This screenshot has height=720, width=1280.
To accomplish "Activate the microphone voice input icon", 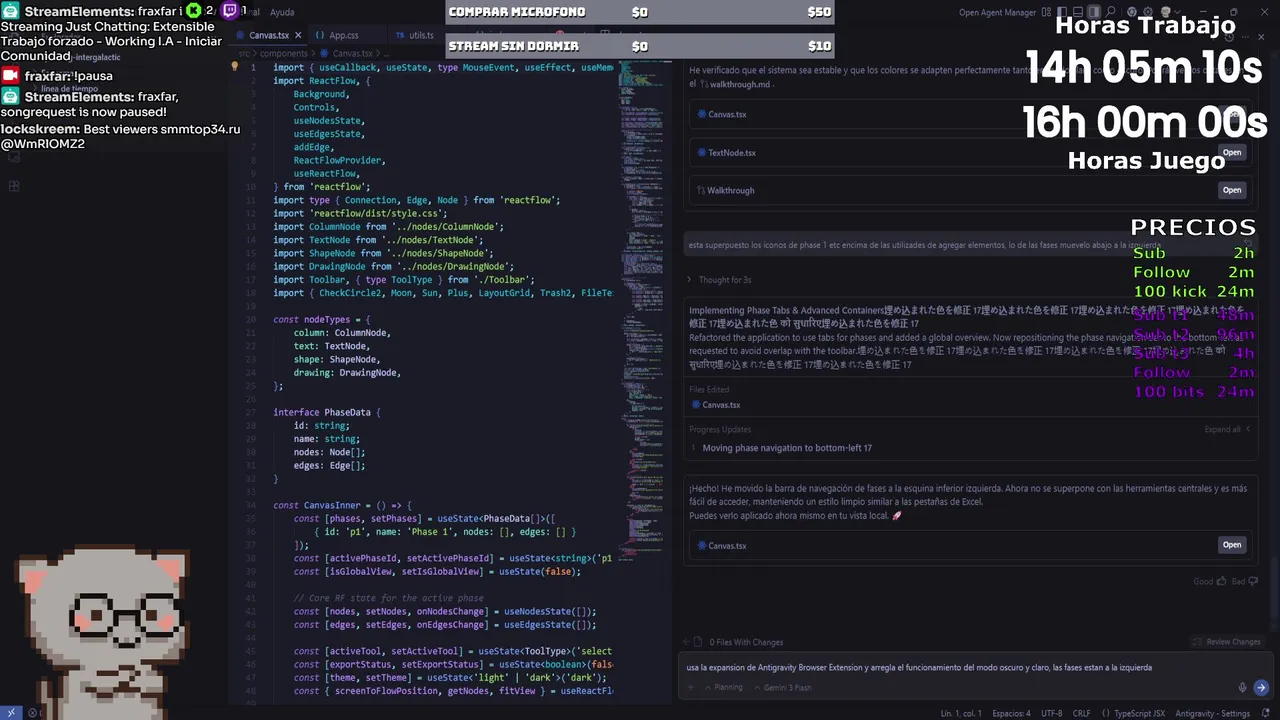I will [x=1243, y=687].
